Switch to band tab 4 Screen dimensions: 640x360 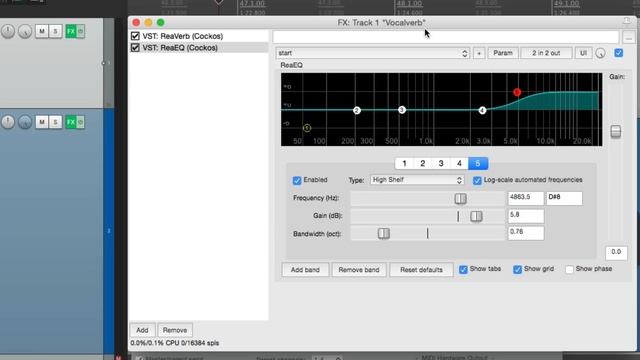pyautogui.click(x=459, y=163)
